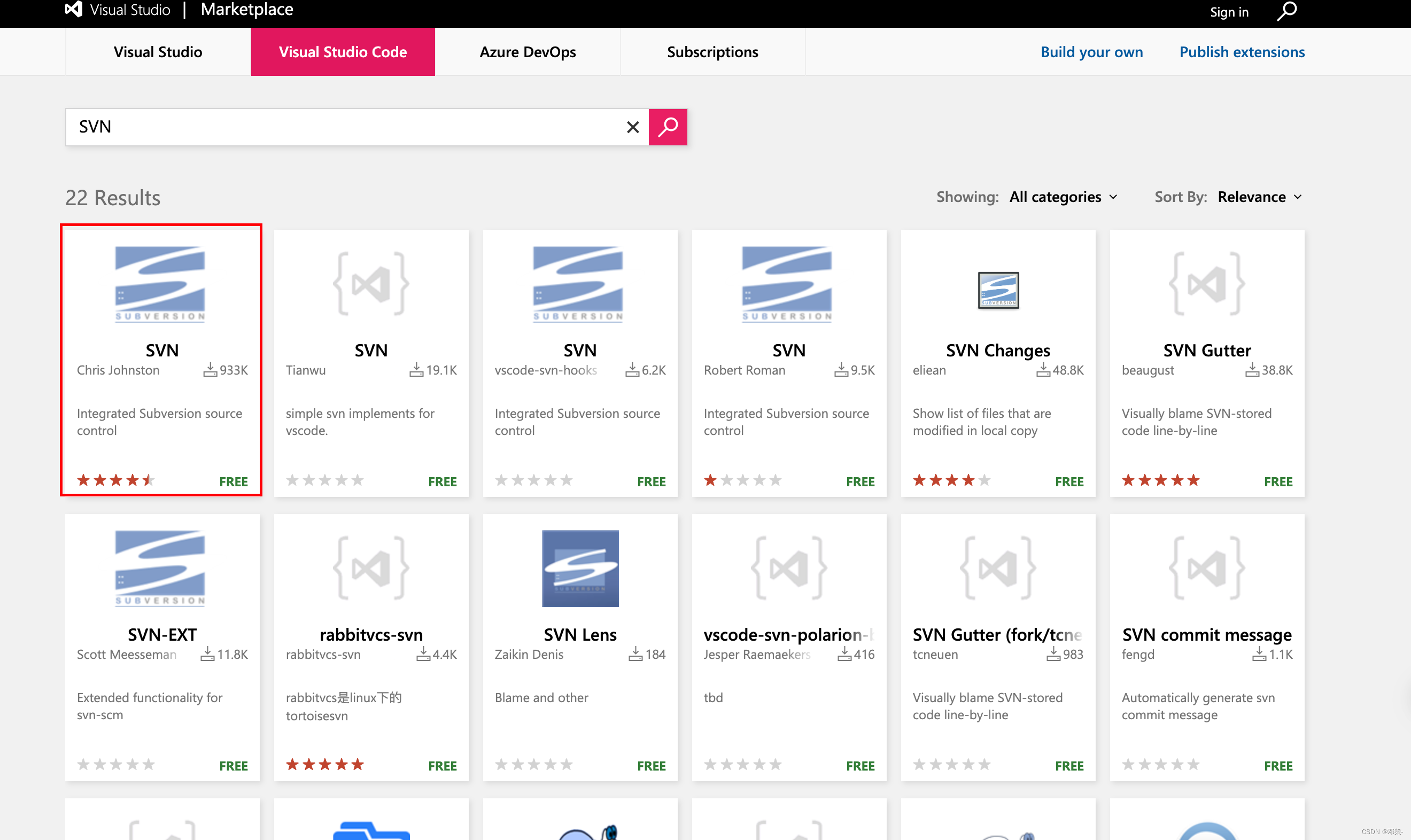Screen dimensions: 1411x840
Task: Open the rabbitvcs-svn extension title
Action: [371, 634]
